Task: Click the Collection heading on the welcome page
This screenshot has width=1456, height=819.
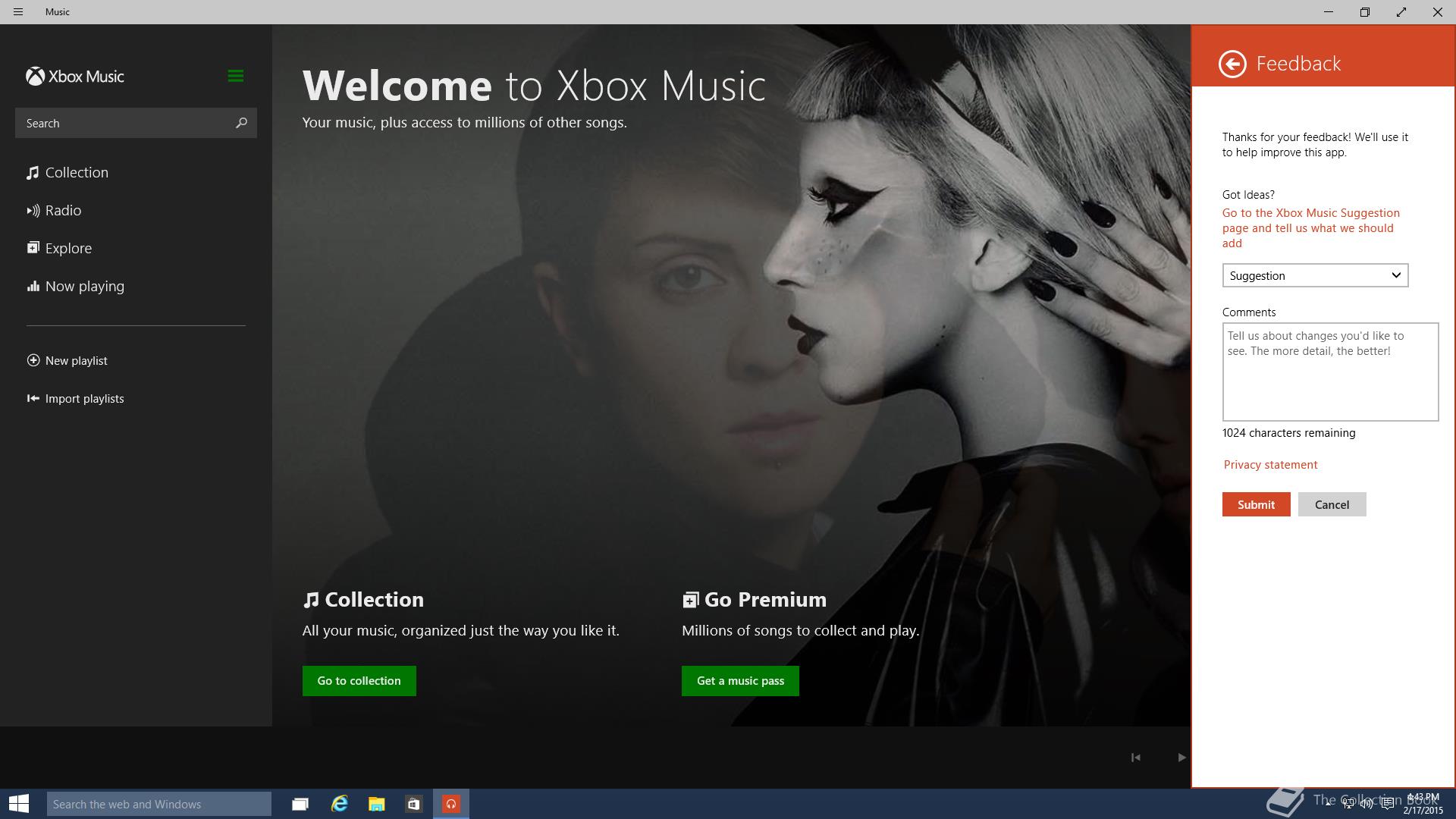Action: coord(363,600)
